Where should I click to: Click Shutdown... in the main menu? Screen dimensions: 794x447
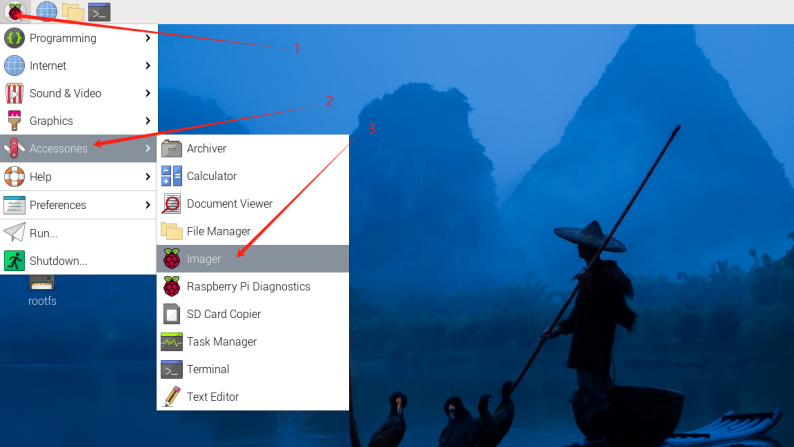coord(58,261)
